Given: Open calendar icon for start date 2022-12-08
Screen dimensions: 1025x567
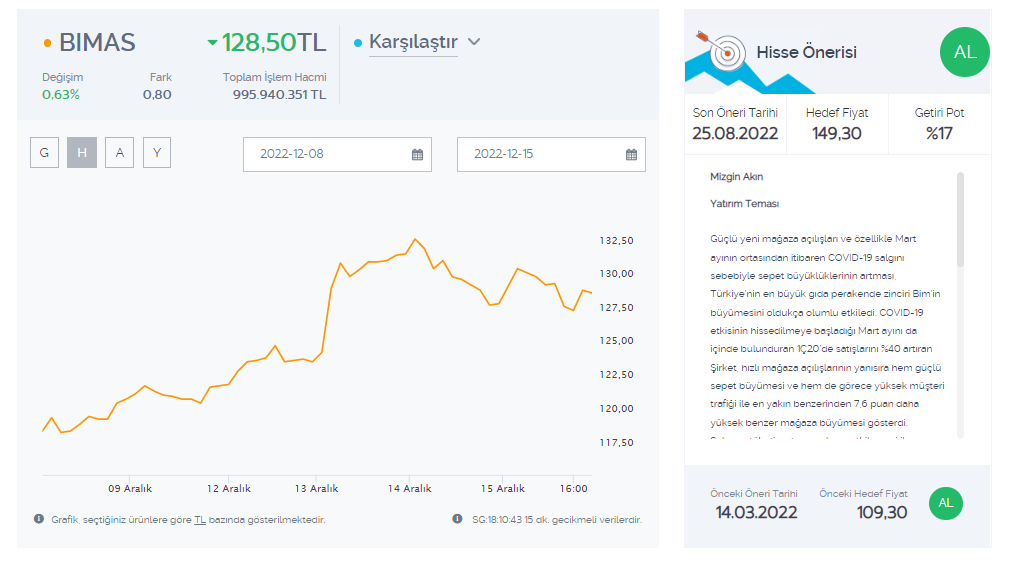Looking at the screenshot, I should (x=417, y=154).
